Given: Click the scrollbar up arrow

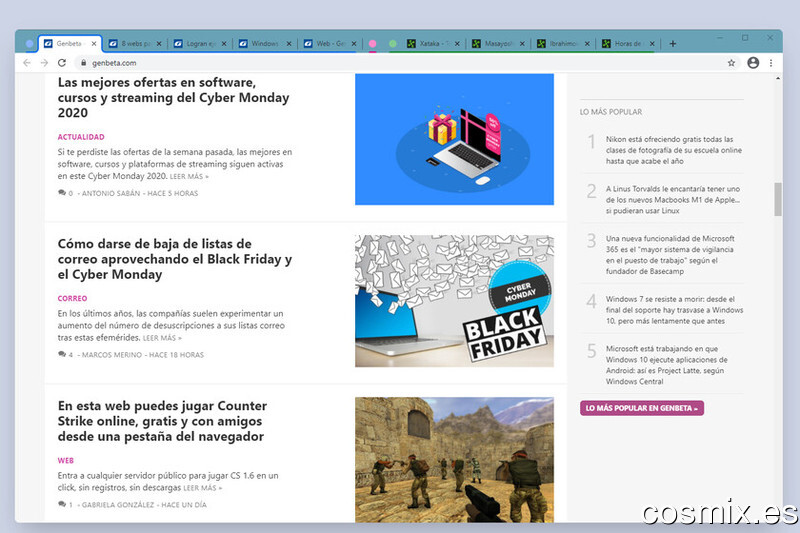Looking at the screenshot, I should (778, 79).
